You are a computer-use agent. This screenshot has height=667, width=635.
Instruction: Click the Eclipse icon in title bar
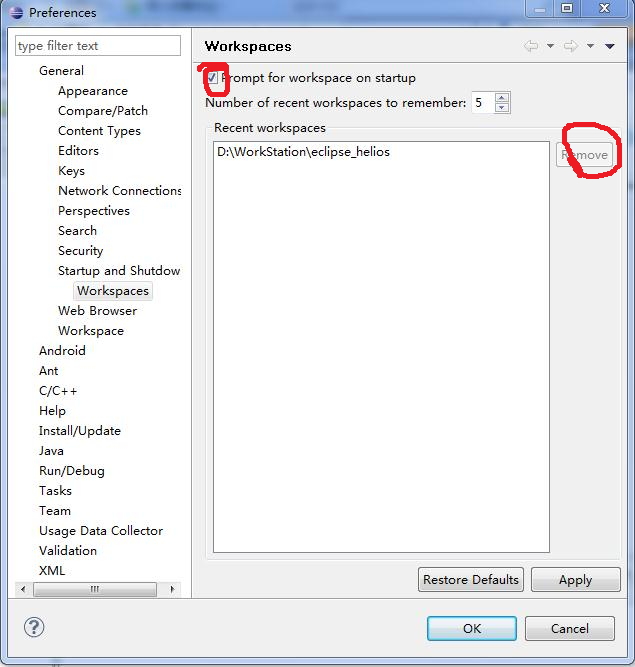17,12
